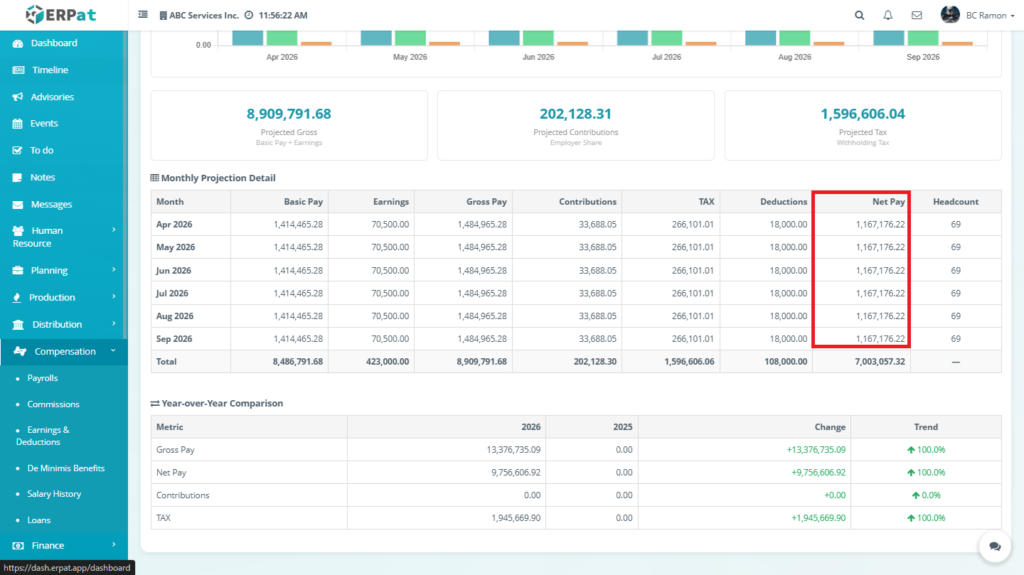Open the chat bubble widget
1024x575 pixels.
coord(994,546)
